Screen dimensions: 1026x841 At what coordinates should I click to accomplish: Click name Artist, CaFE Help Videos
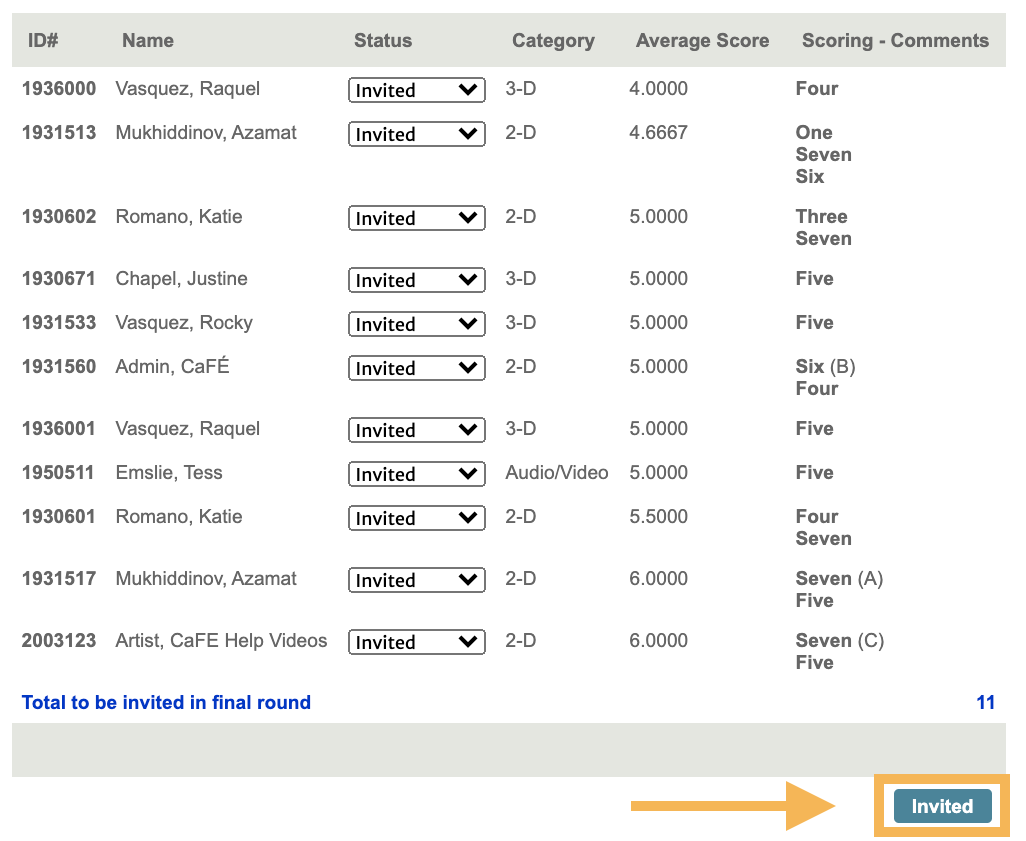221,640
